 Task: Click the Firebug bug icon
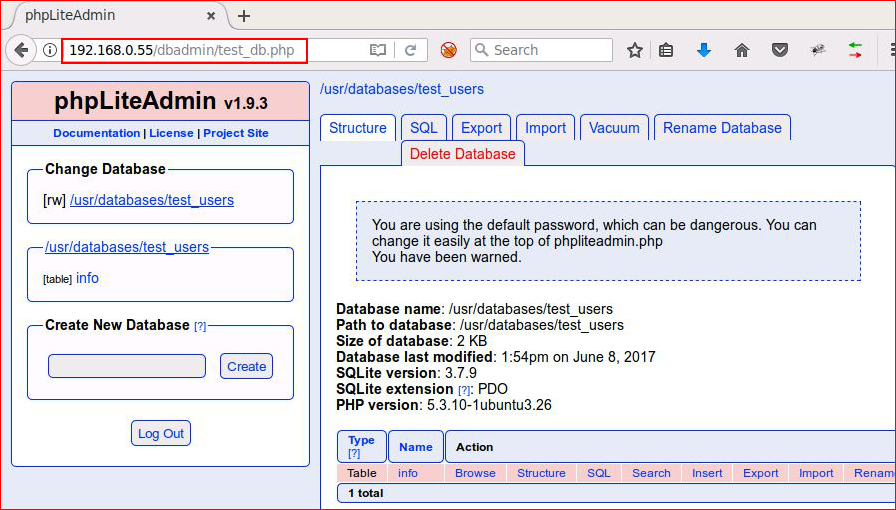coord(818,50)
